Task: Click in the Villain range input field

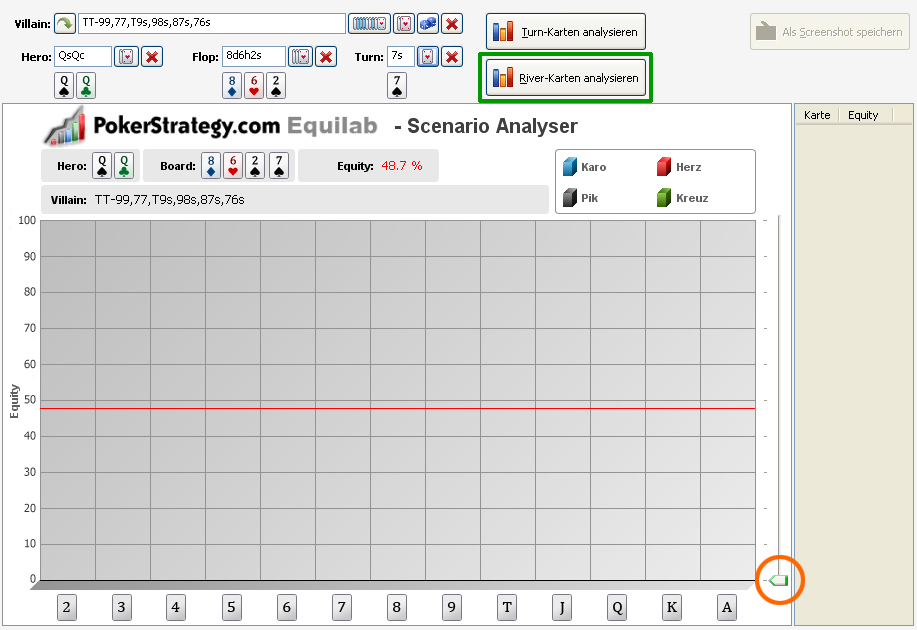Action: [212, 23]
